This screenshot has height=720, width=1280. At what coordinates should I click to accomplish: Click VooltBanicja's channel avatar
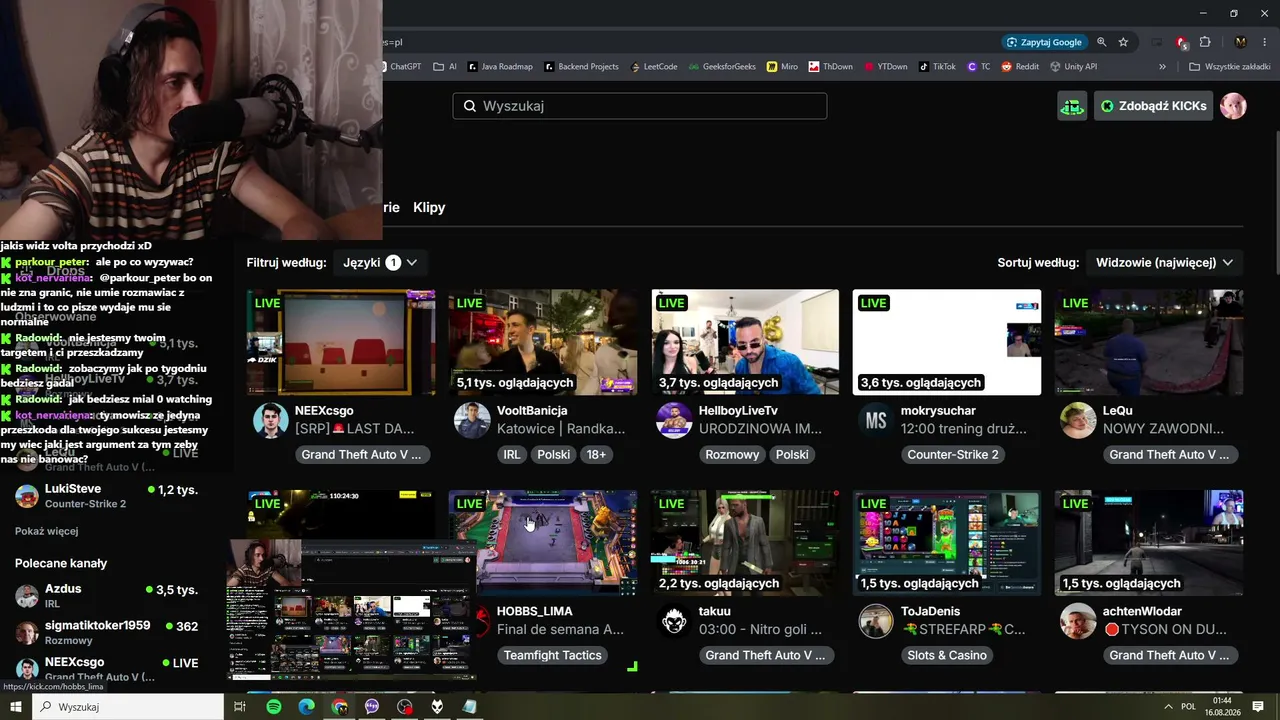point(473,421)
